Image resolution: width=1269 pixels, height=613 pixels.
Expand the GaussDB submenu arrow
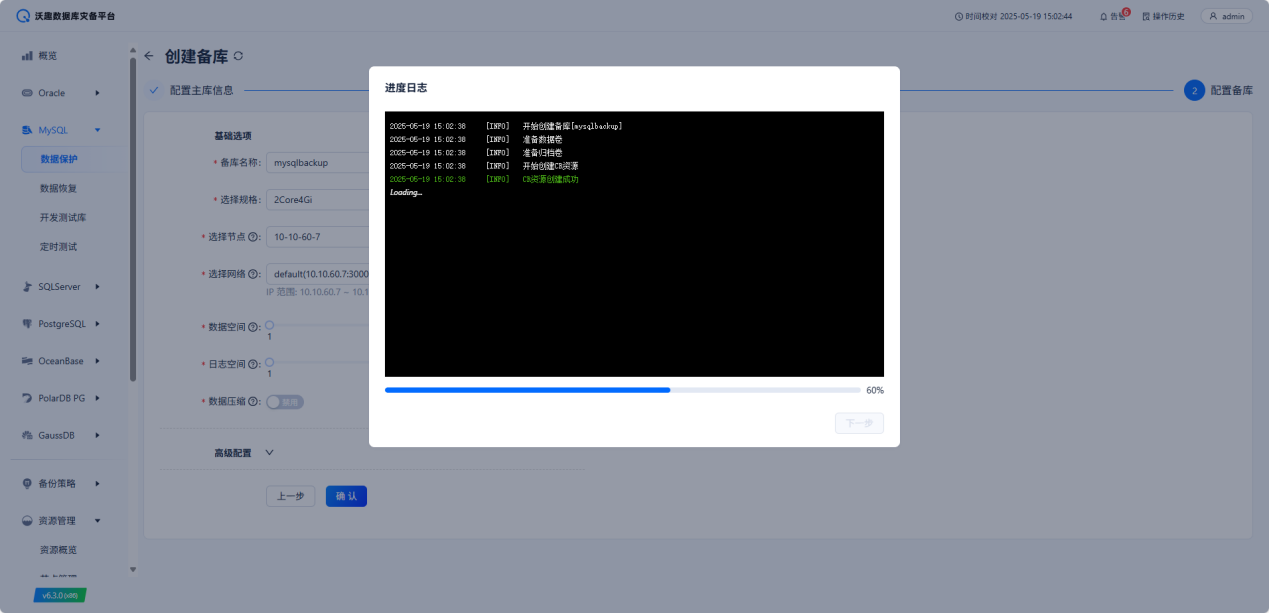click(97, 435)
